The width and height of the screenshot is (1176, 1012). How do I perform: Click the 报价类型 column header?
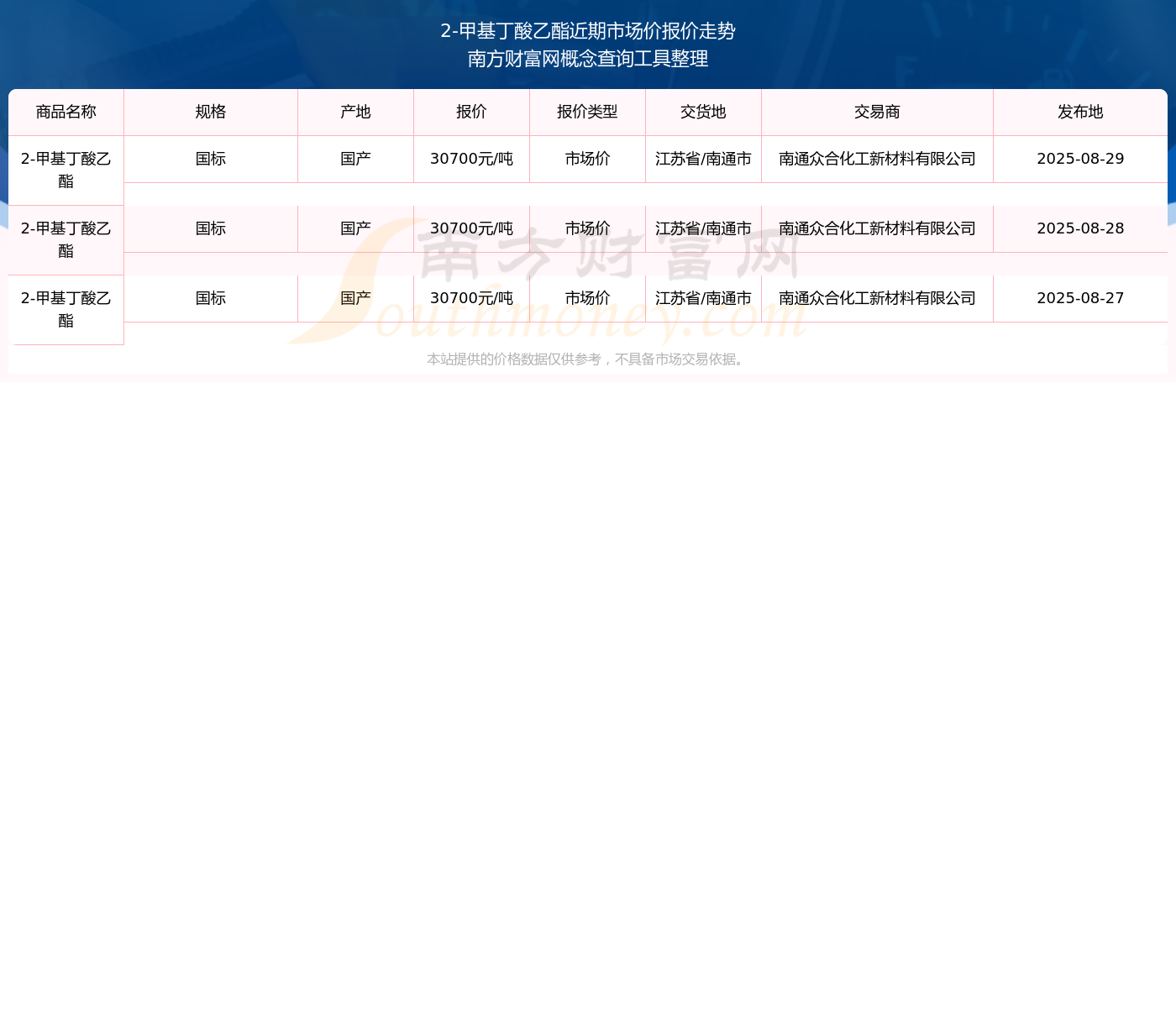pos(588,113)
